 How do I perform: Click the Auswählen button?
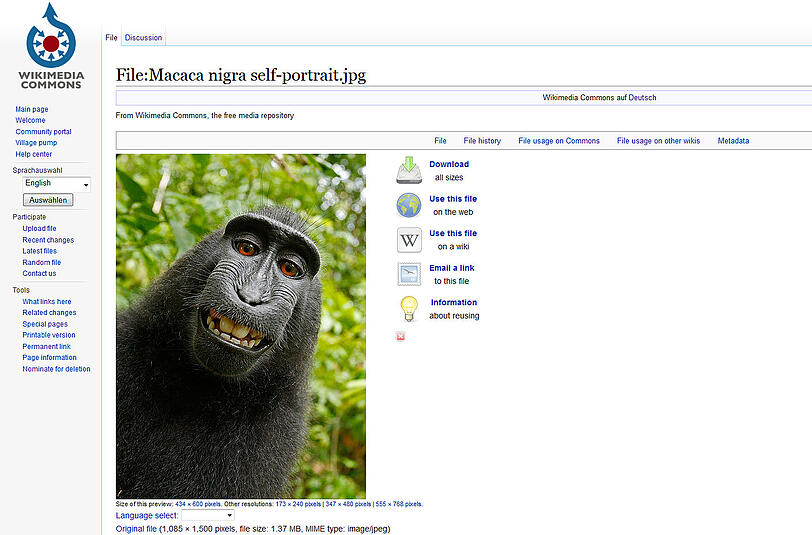pyautogui.click(x=48, y=200)
